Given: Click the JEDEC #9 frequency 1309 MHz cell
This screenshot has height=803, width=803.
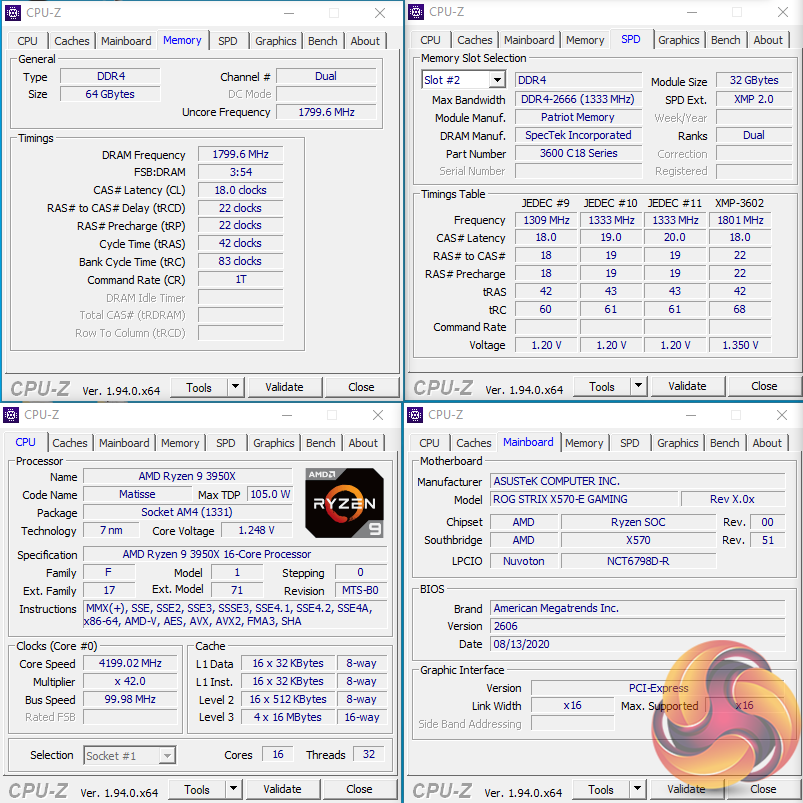Looking at the screenshot, I should click(546, 220).
